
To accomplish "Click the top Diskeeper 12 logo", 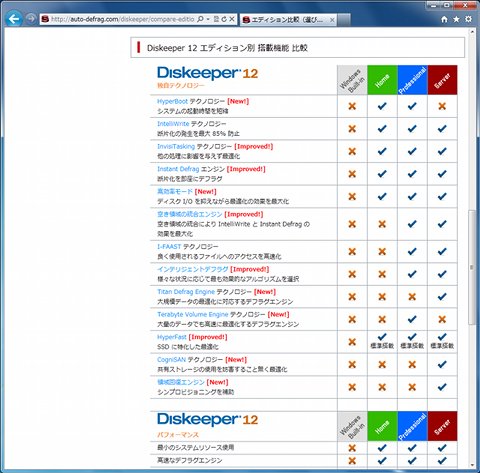I will (x=207, y=73).
